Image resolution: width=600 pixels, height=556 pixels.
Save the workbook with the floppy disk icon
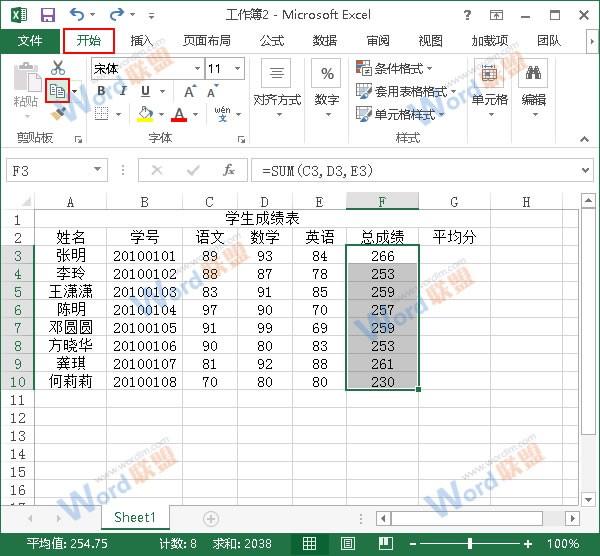pos(48,15)
